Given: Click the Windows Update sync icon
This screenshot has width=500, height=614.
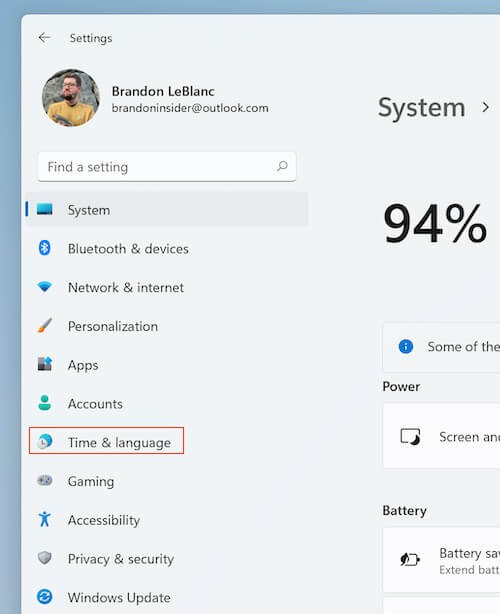Looking at the screenshot, I should pyautogui.click(x=45, y=596).
